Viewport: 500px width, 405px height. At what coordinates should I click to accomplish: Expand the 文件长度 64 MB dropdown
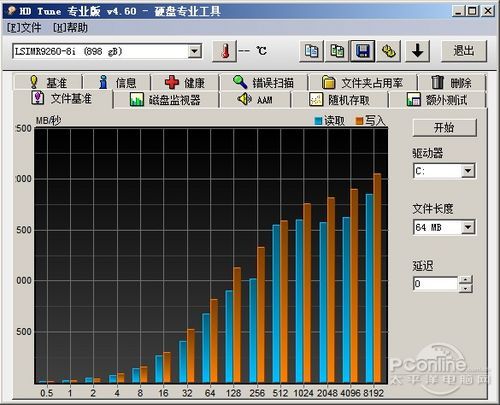pos(468,227)
